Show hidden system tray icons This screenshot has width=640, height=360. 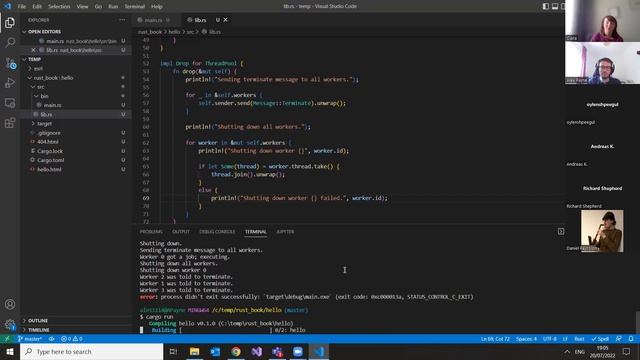coord(567,351)
